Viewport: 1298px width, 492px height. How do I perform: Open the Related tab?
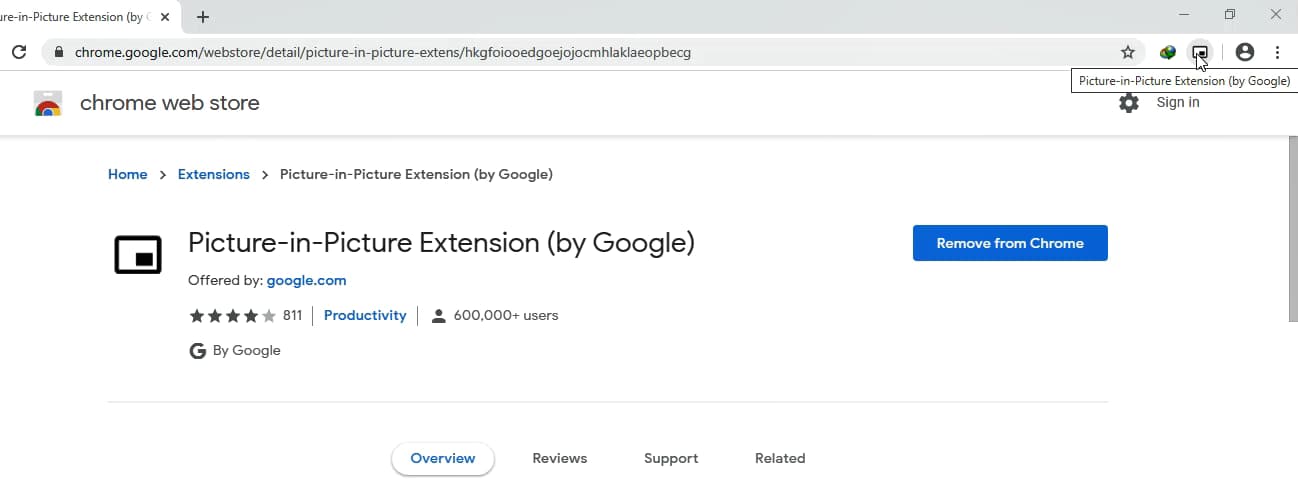780,458
